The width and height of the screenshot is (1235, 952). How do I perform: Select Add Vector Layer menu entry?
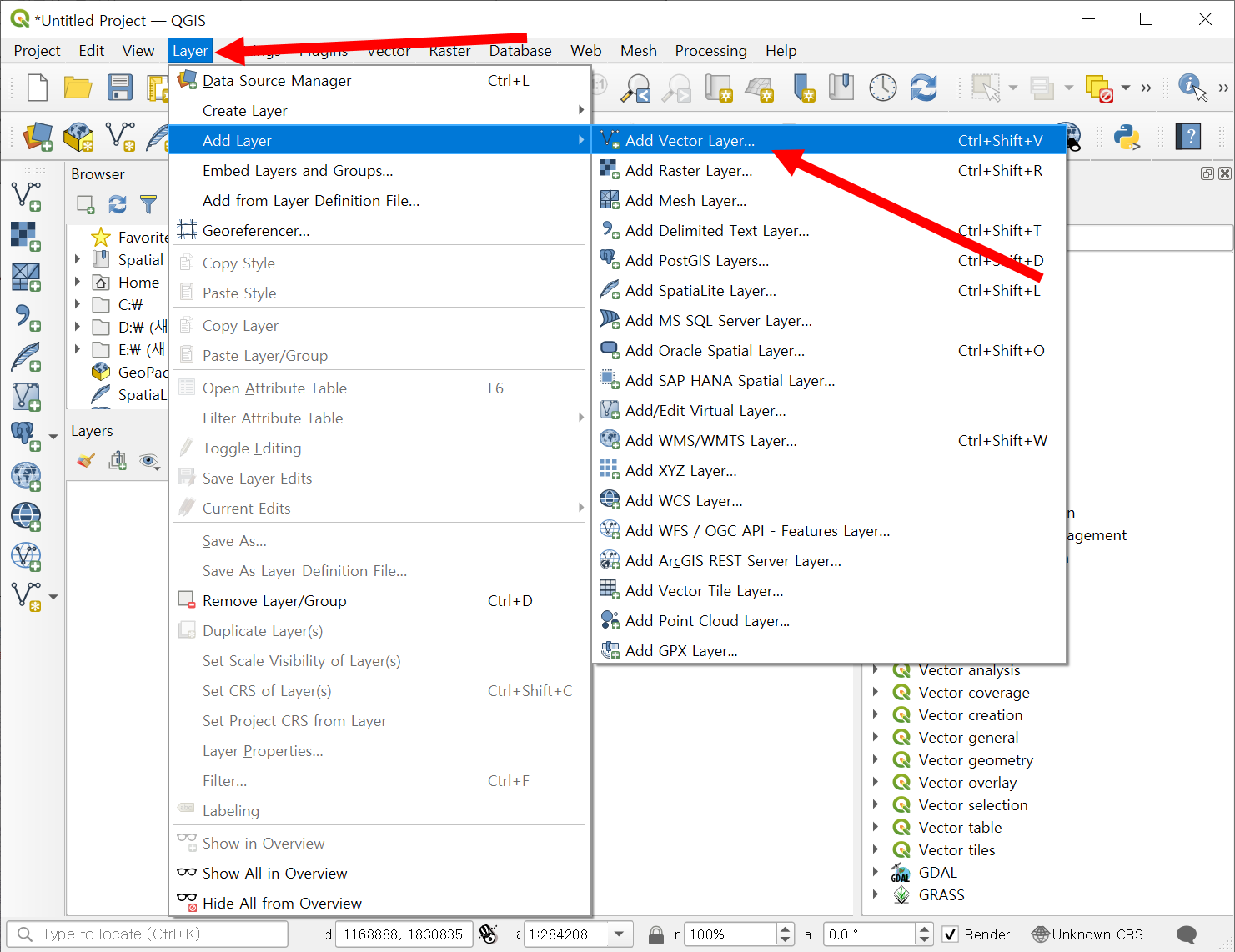coord(829,140)
